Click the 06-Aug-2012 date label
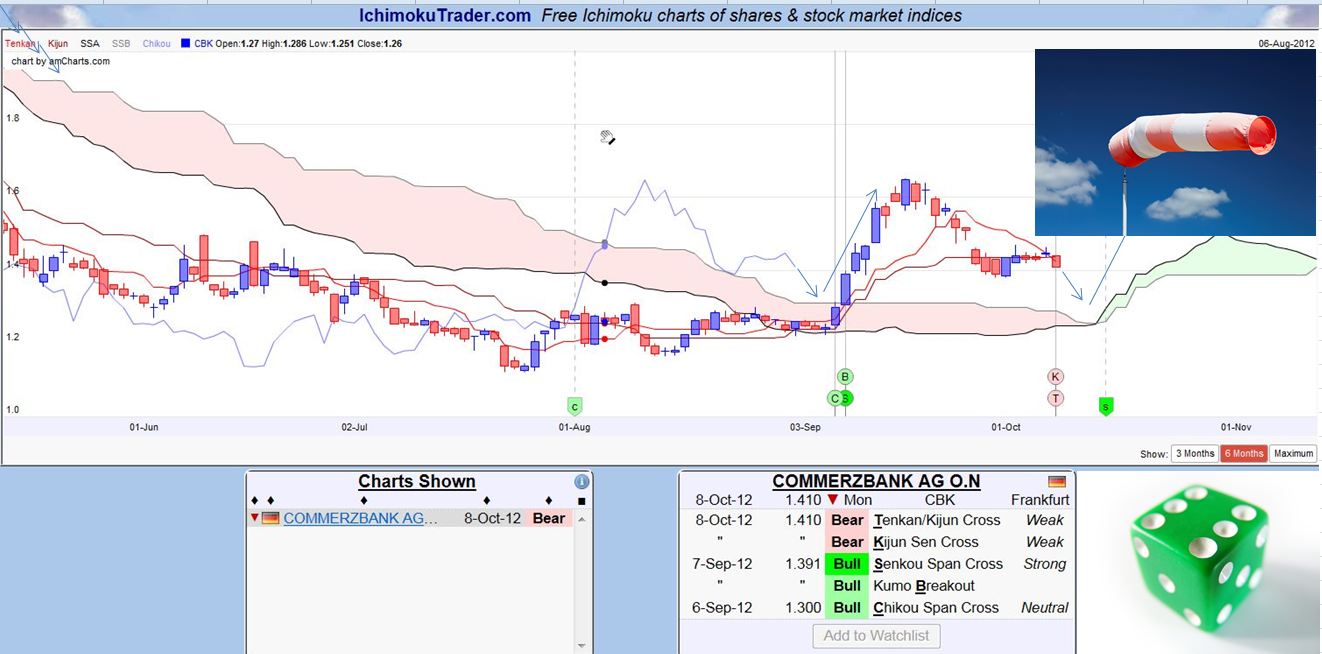The height and width of the screenshot is (654, 1322). (x=1288, y=44)
